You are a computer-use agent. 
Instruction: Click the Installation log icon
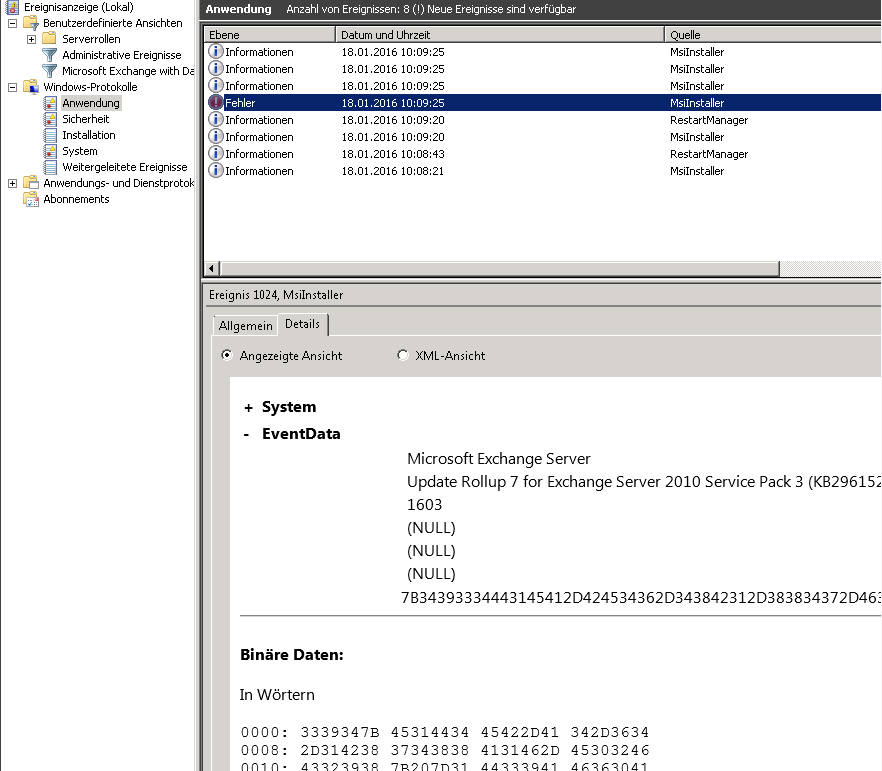coord(50,135)
